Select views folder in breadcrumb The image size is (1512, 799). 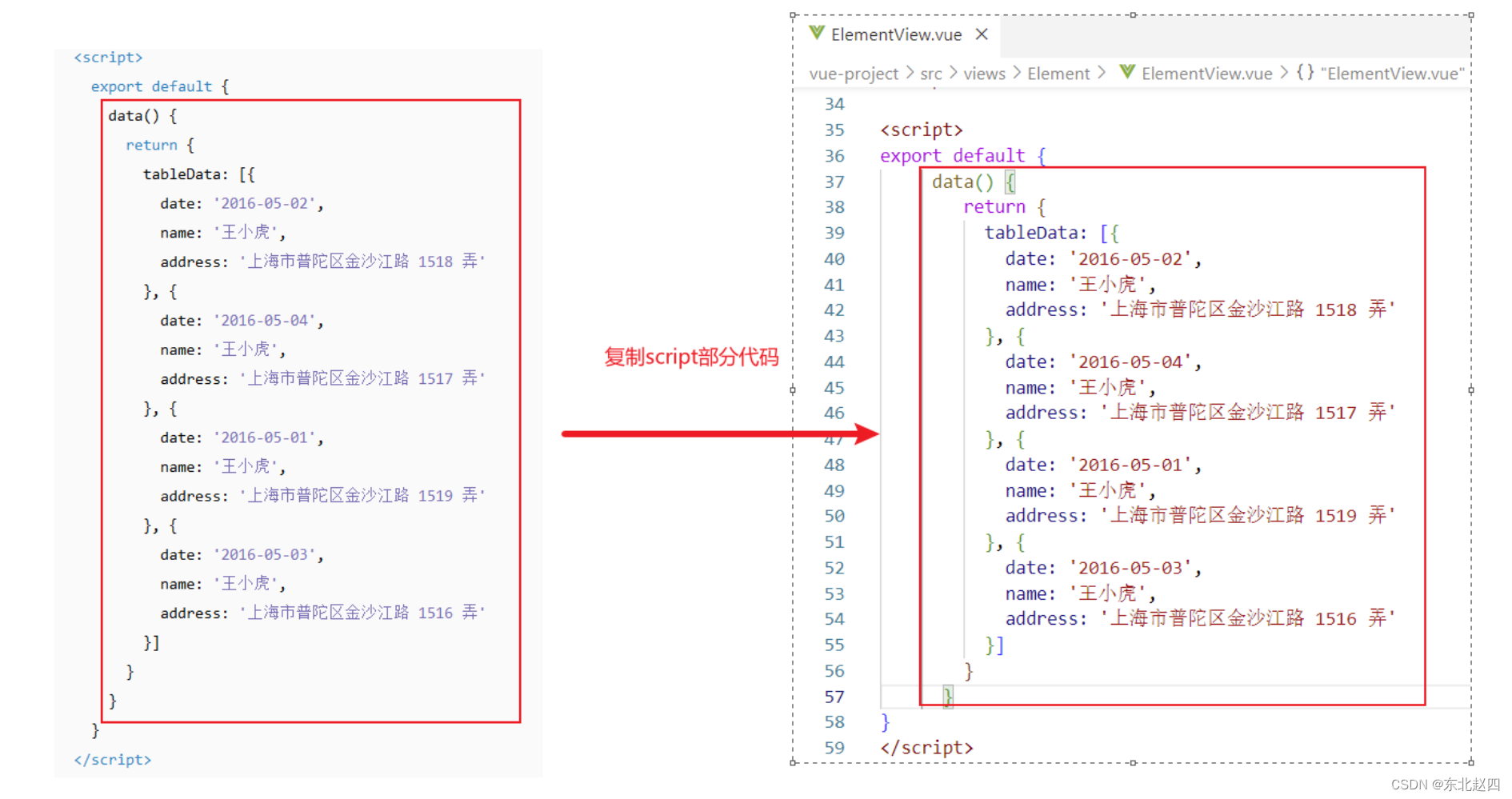(984, 74)
